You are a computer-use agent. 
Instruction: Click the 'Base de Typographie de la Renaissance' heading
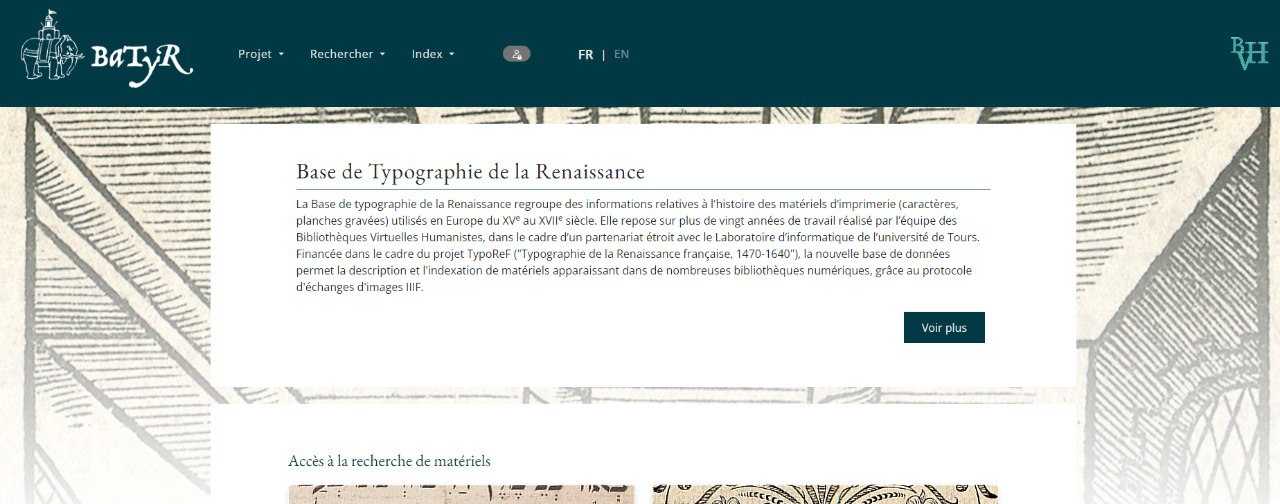coord(471,171)
